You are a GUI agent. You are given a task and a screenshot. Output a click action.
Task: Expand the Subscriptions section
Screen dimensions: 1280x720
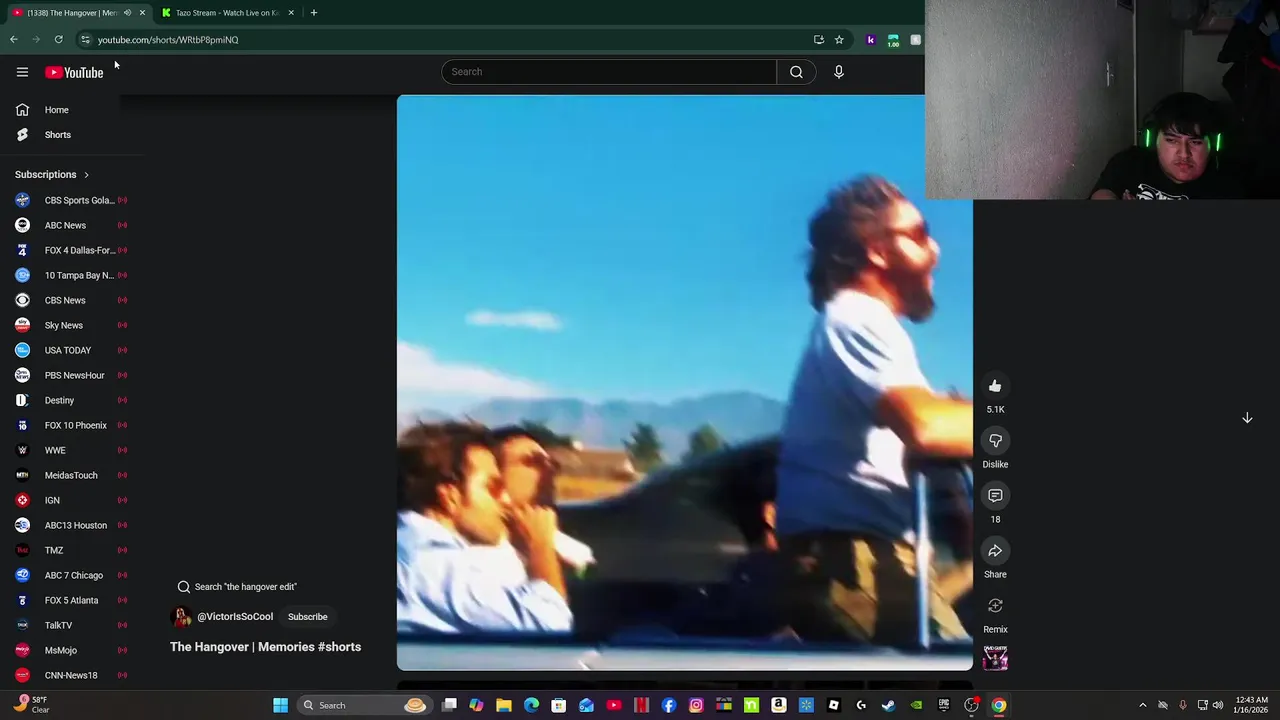pos(52,174)
